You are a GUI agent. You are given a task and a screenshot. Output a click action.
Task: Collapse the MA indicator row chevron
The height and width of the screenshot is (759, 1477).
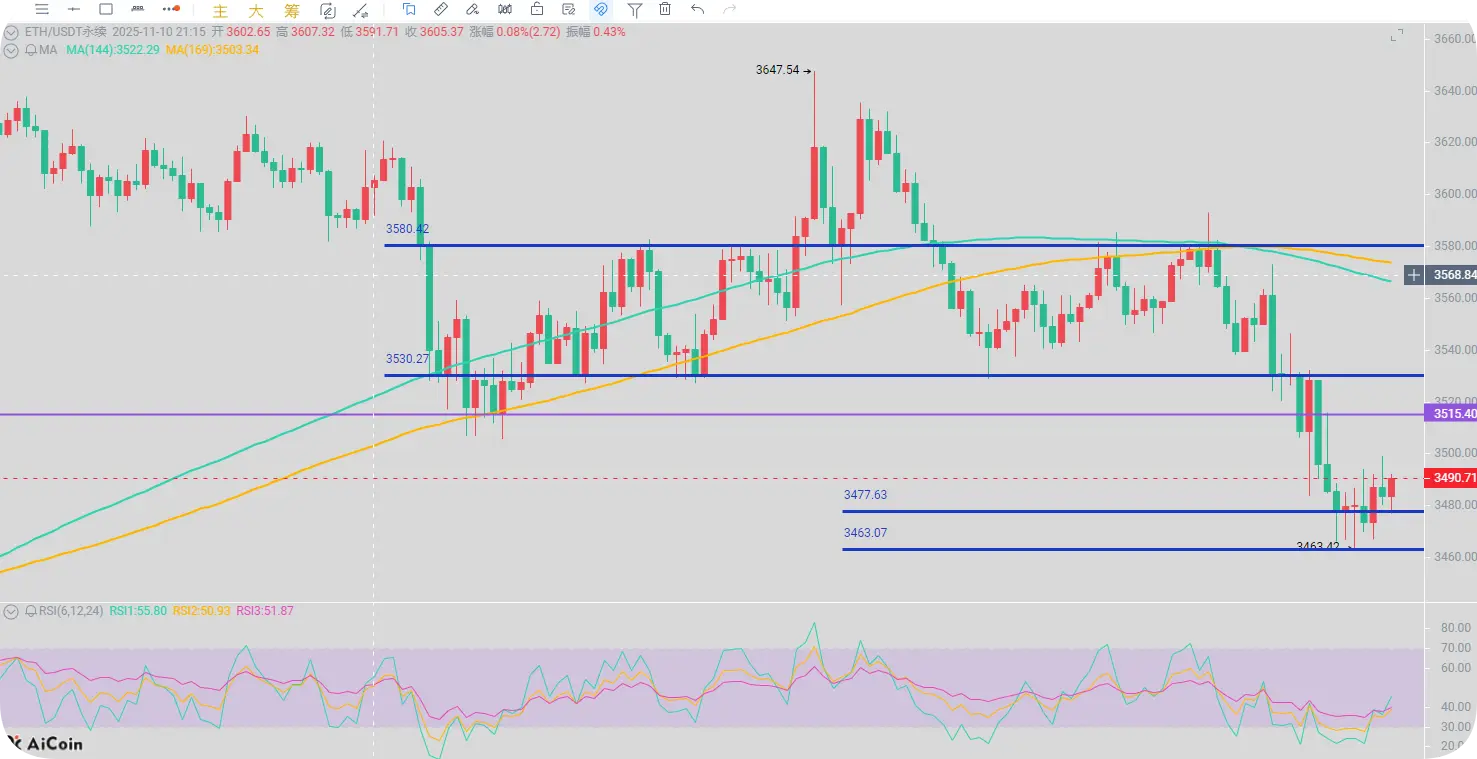(x=11, y=50)
